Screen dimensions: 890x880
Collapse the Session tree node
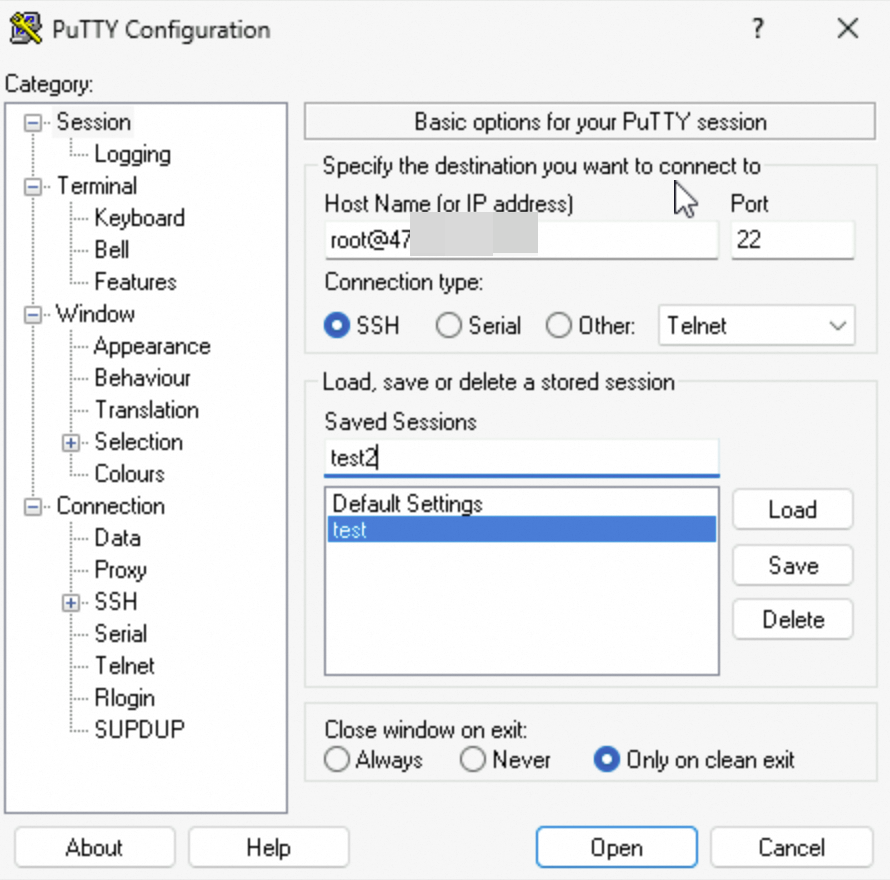[34, 122]
